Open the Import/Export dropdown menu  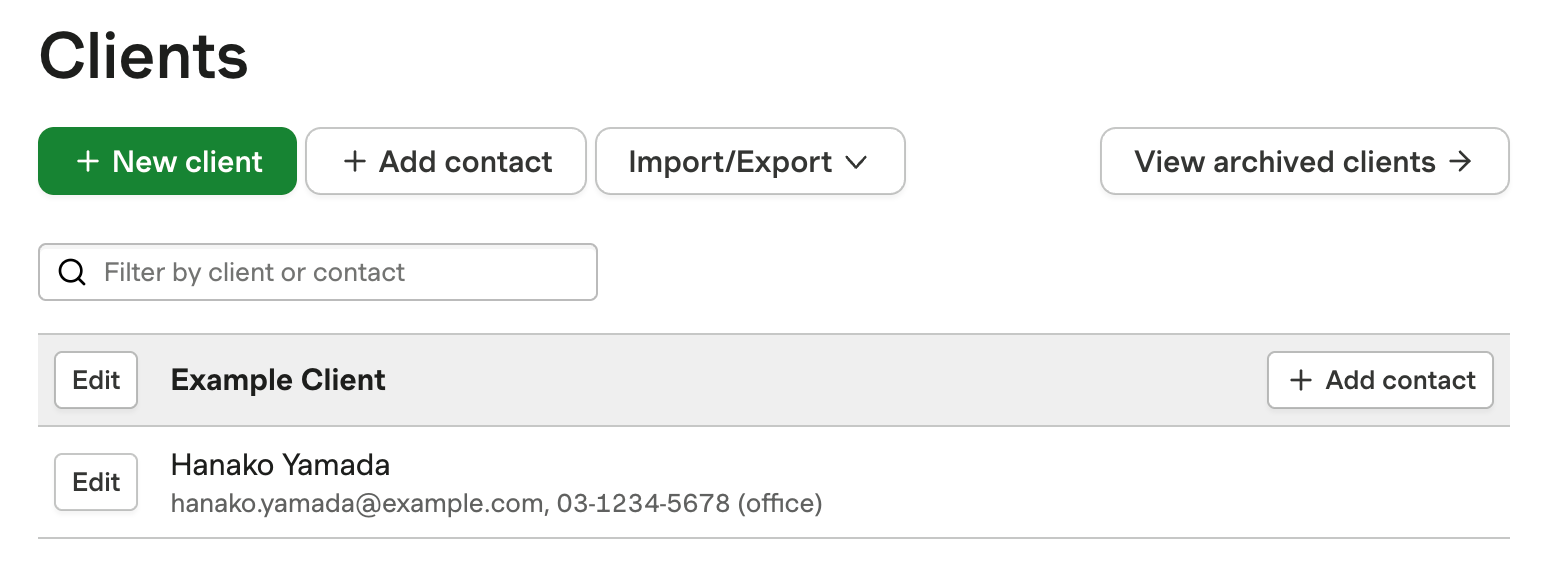tap(749, 162)
